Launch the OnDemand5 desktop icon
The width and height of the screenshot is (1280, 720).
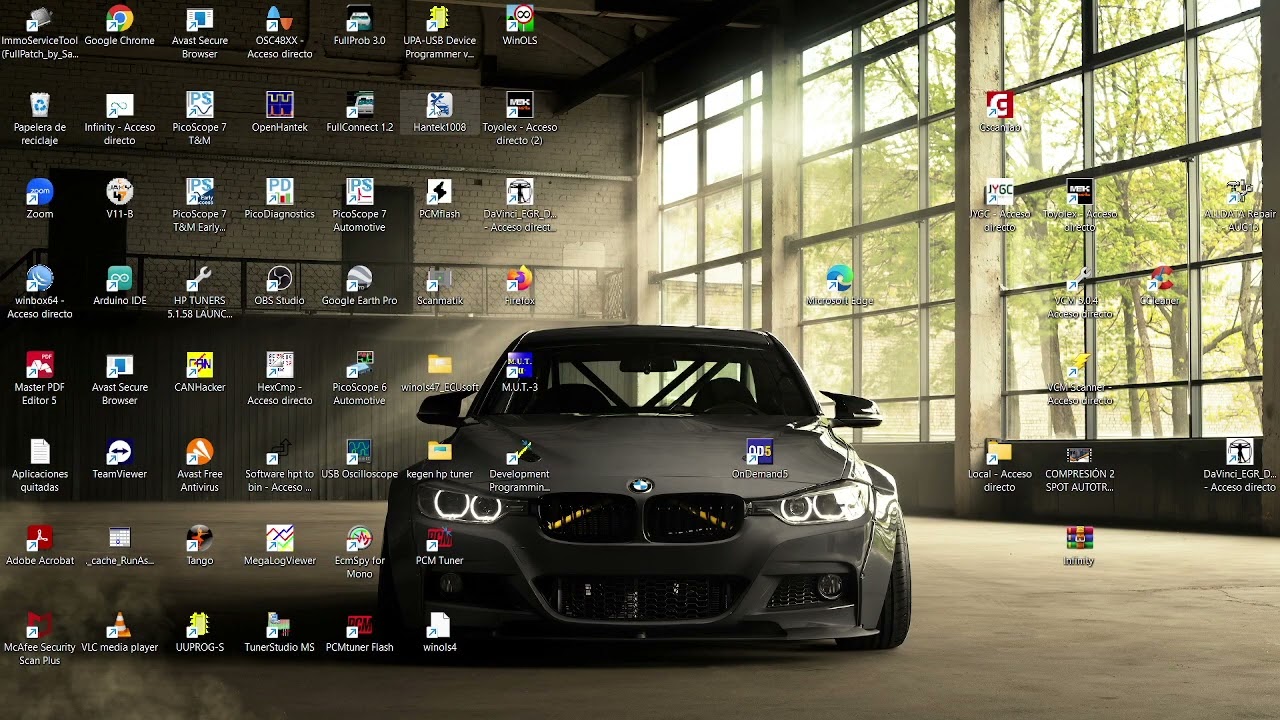point(760,452)
